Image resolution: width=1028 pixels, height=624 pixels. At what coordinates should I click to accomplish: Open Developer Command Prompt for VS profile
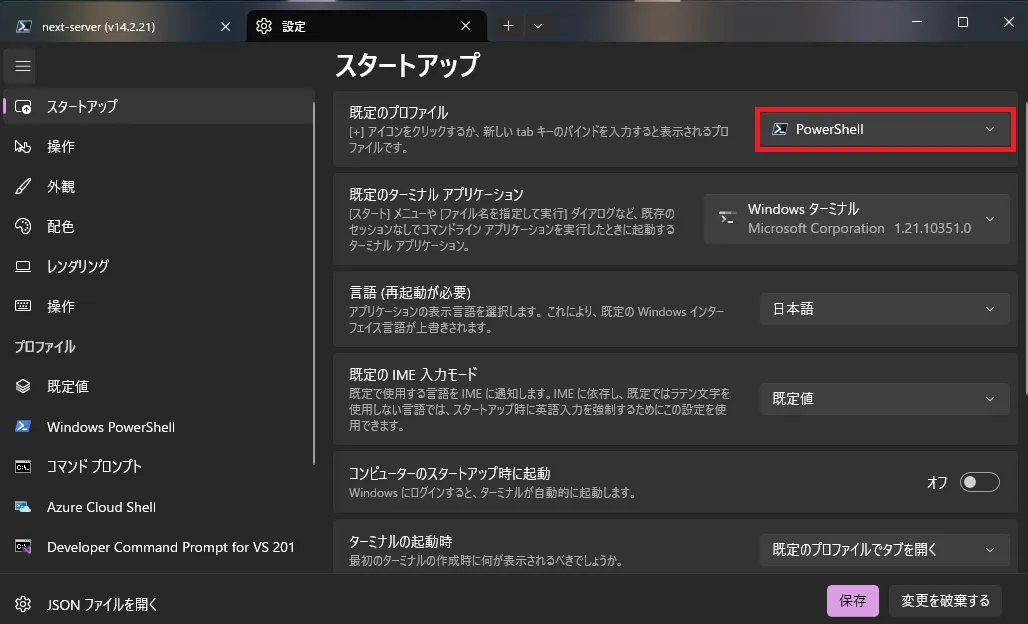[159, 547]
